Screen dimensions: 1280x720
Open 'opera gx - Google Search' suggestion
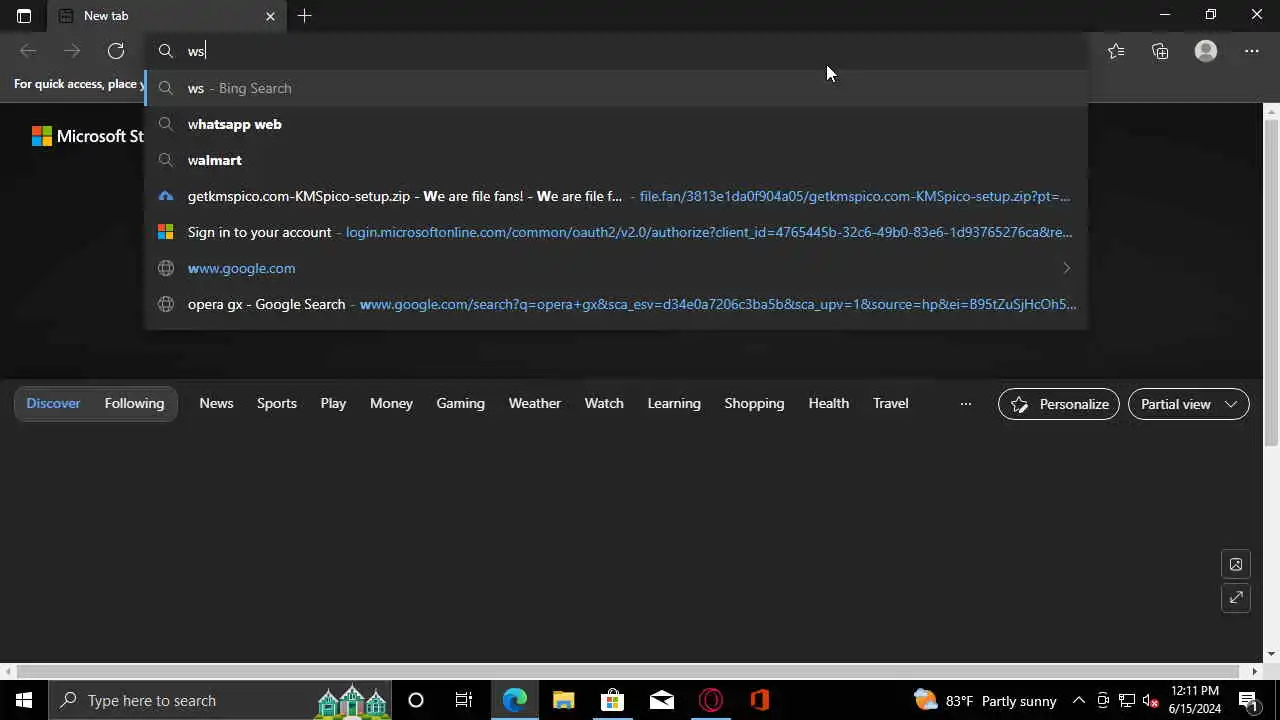click(616, 304)
